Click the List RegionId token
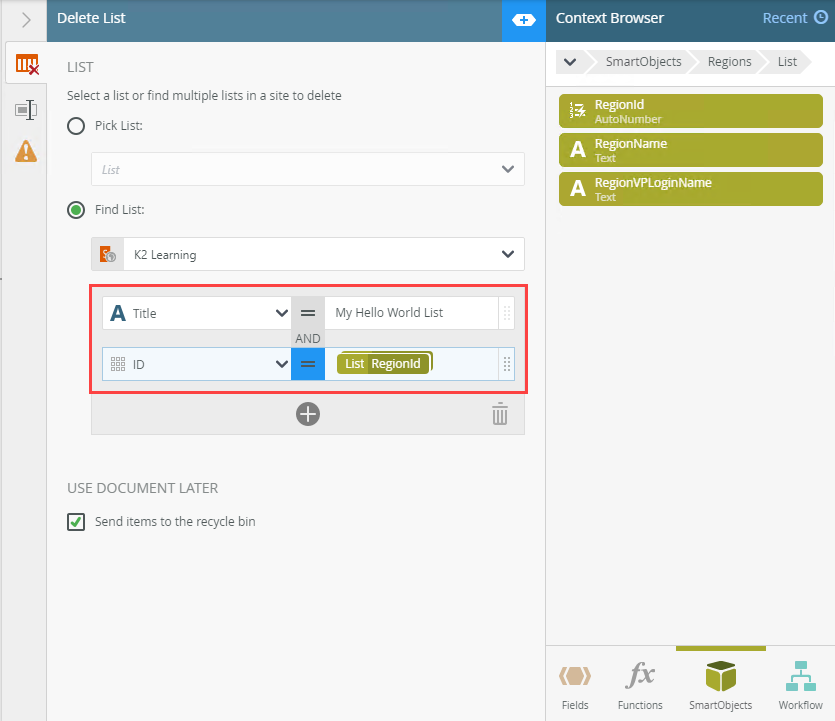The height and width of the screenshot is (721, 835). [383, 364]
